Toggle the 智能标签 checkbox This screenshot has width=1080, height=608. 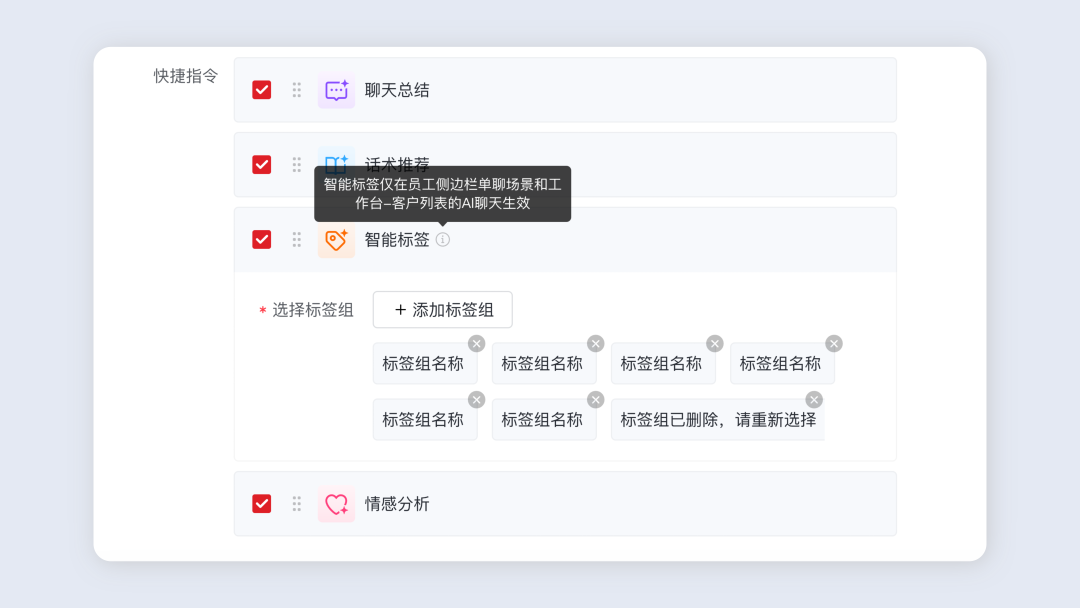261,239
